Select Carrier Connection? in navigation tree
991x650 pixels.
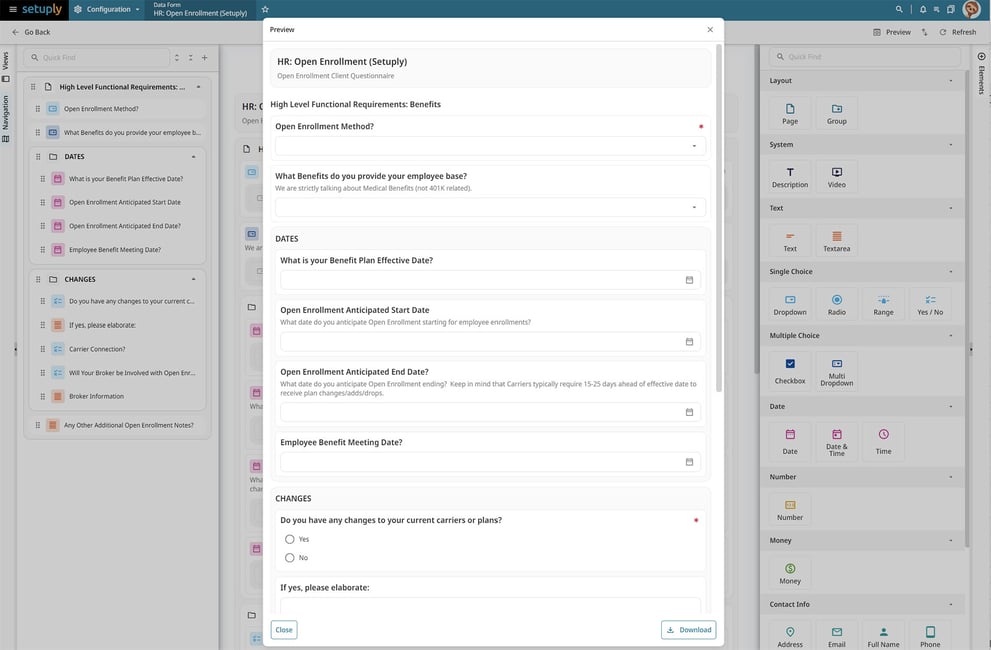[97, 349]
